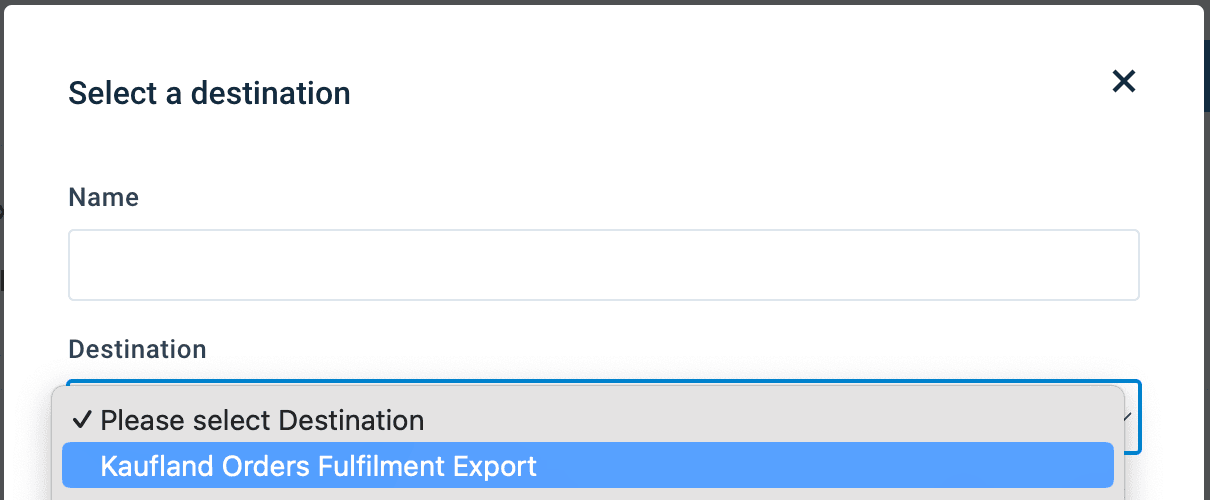Screen dimensions: 1210x500
Task: Click the Name field label
Action: [x=103, y=198]
